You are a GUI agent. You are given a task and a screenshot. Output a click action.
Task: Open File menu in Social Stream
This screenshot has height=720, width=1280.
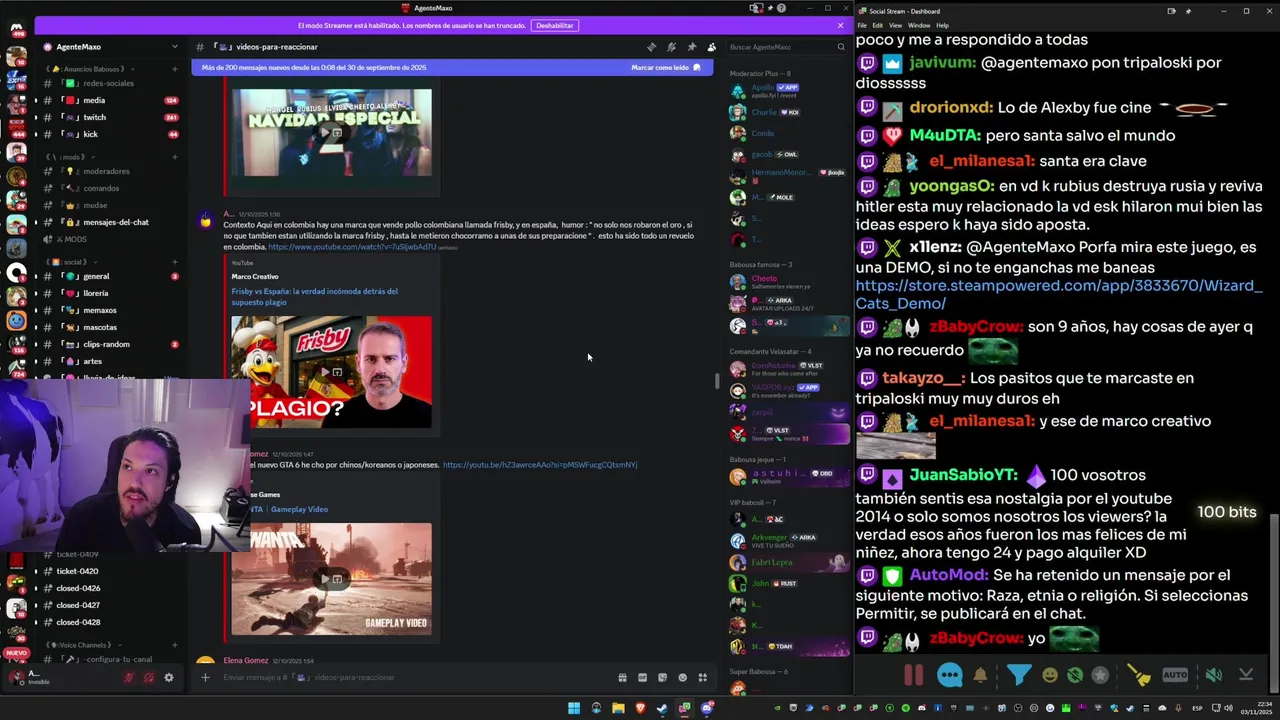pyautogui.click(x=862, y=25)
